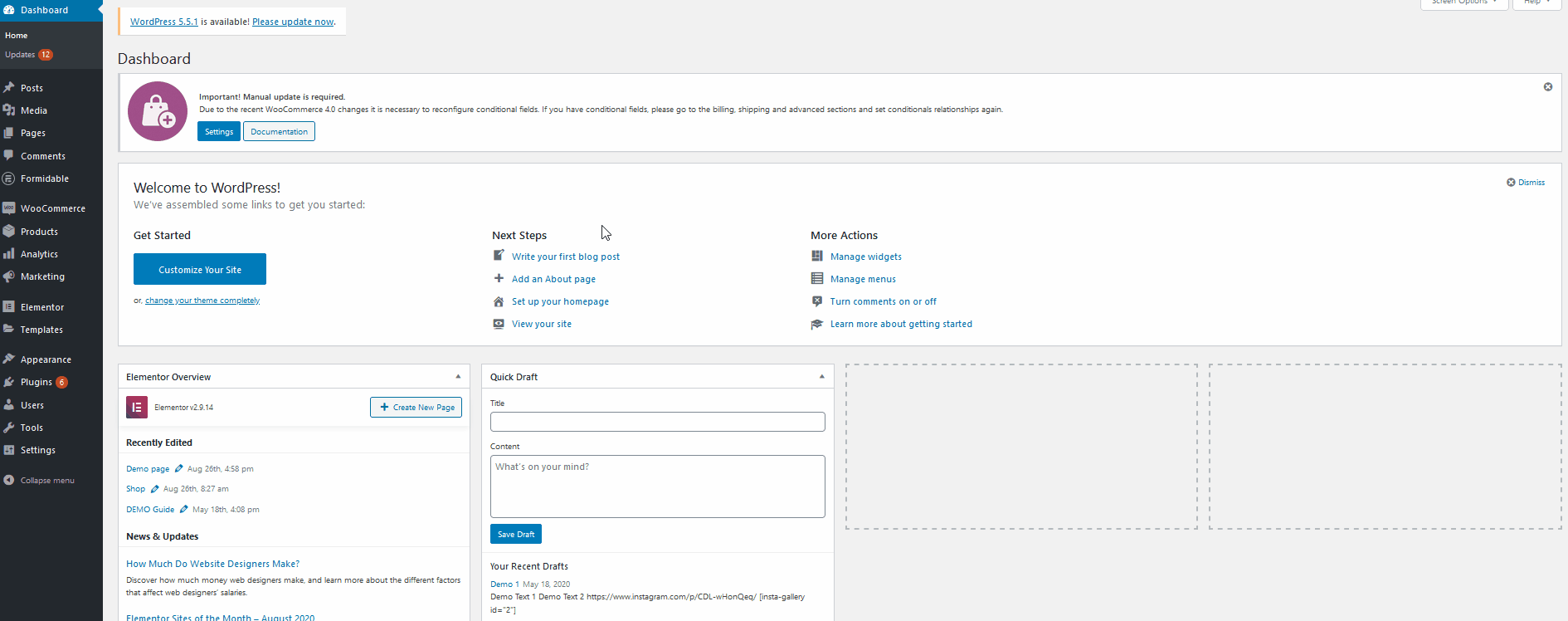This screenshot has width=1568, height=621.
Task: Open the Appearance menu item
Action: coord(51,359)
